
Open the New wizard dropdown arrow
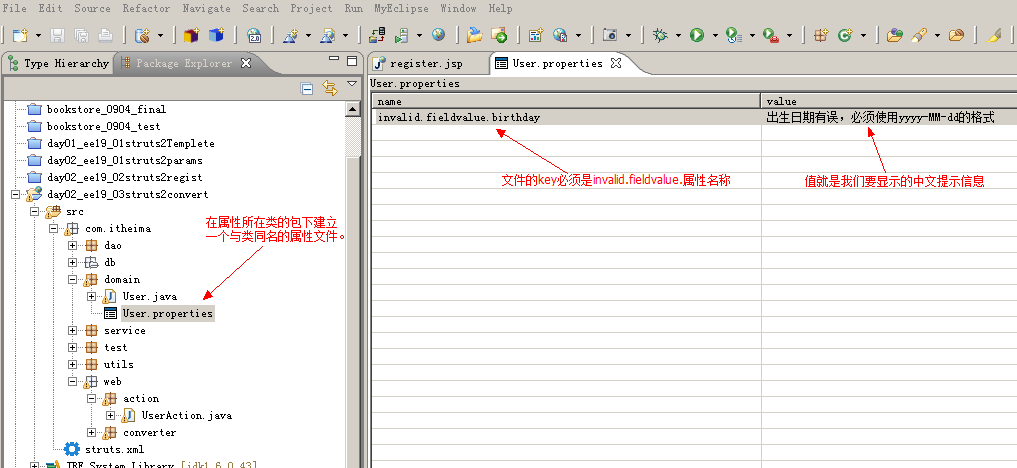pyautogui.click(x=38, y=36)
